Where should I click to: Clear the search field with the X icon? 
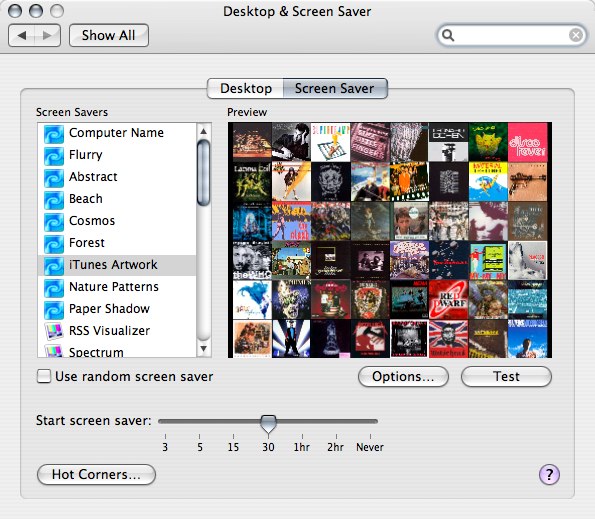[576, 35]
